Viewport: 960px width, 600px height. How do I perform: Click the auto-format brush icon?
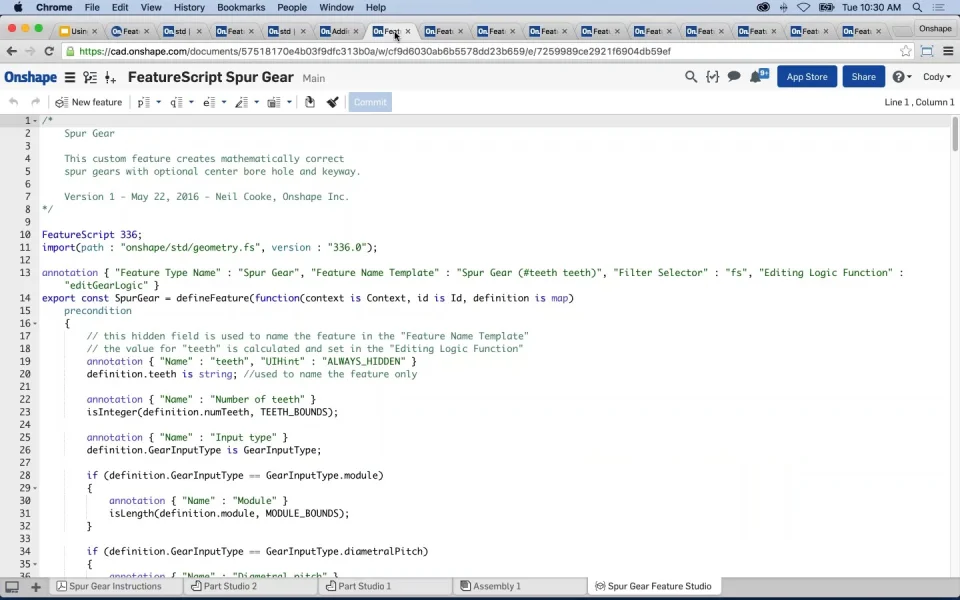tap(332, 102)
